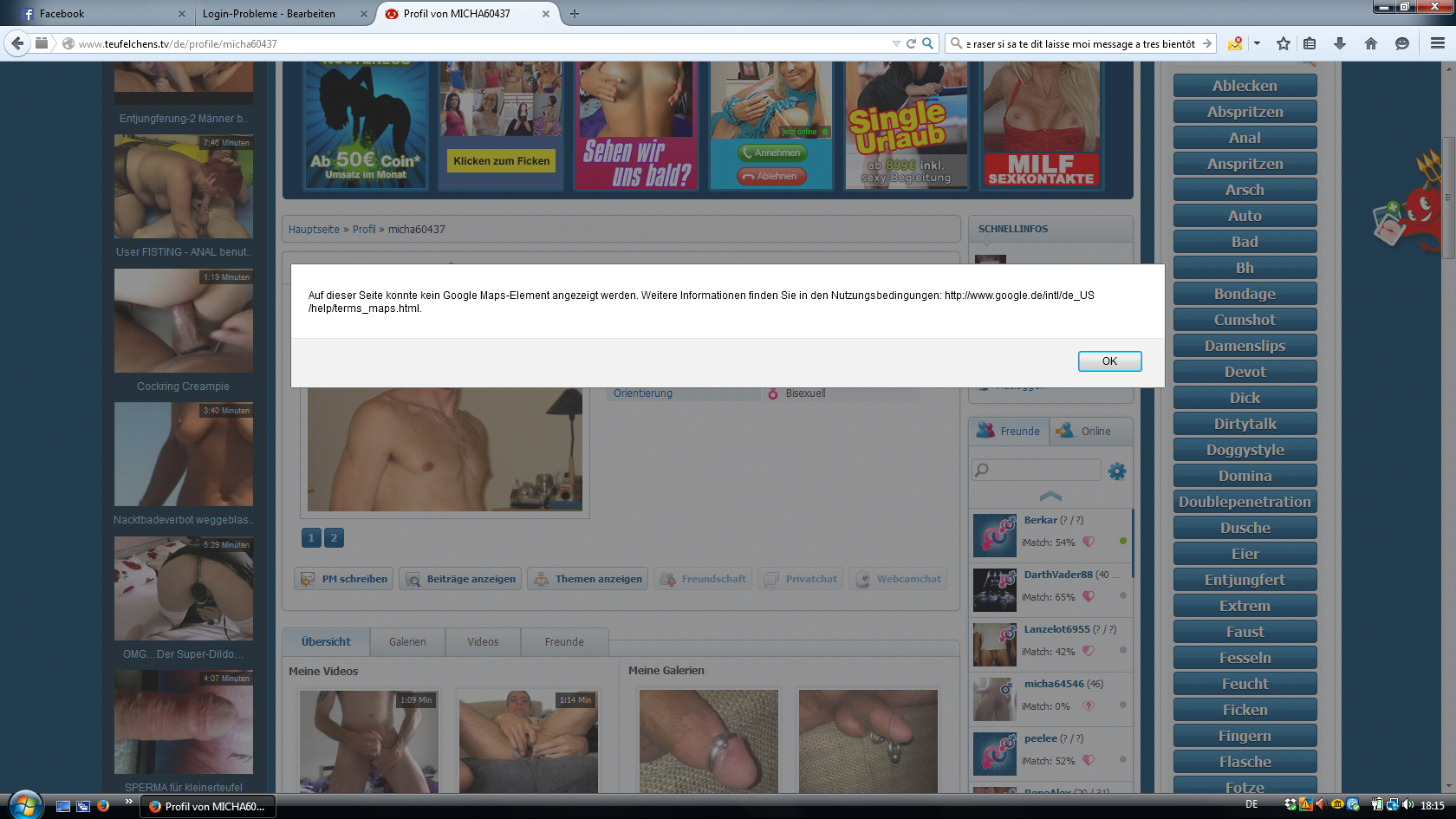1456x819 pixels.
Task: Open dropdown arrow beside the add-on icon
Action: 1257,43
